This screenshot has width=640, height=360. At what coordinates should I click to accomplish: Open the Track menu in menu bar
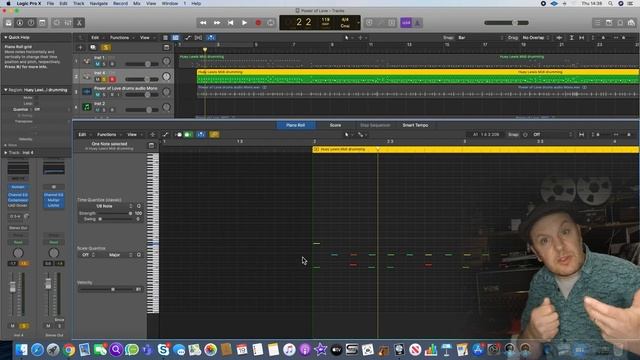tap(78, 3)
